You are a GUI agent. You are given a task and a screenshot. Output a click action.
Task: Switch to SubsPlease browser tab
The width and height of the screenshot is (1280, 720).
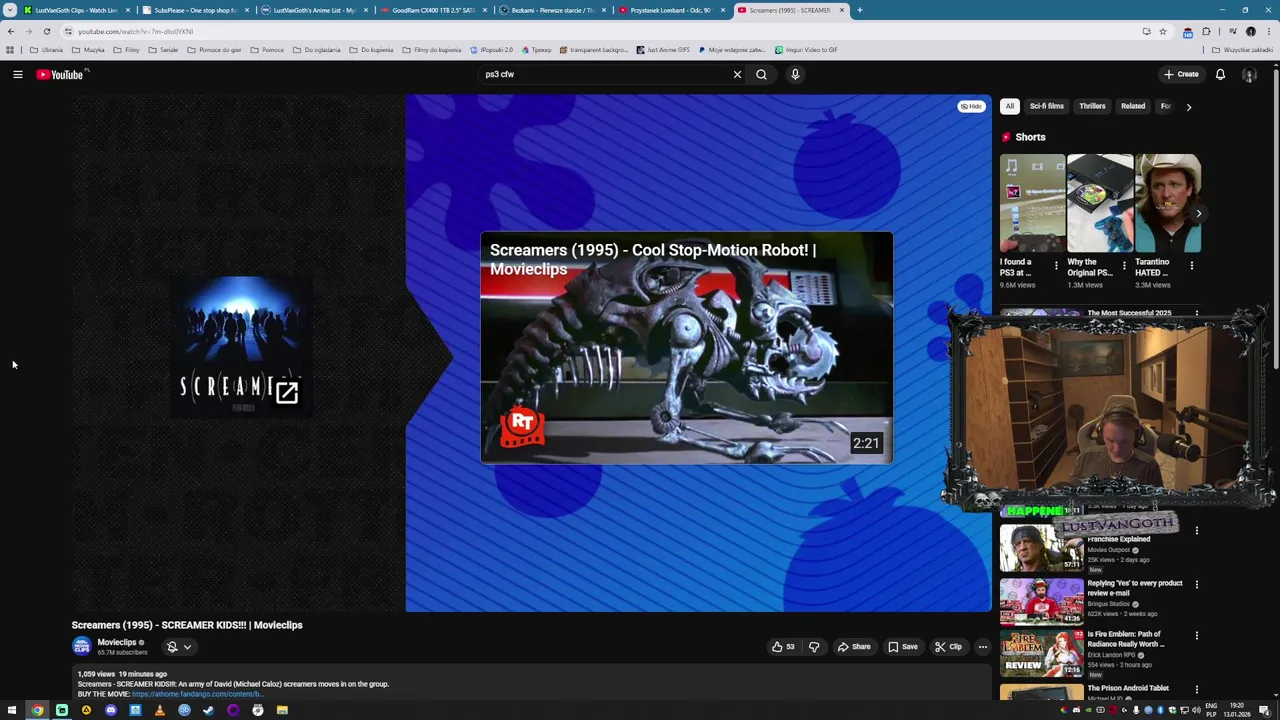click(x=195, y=10)
